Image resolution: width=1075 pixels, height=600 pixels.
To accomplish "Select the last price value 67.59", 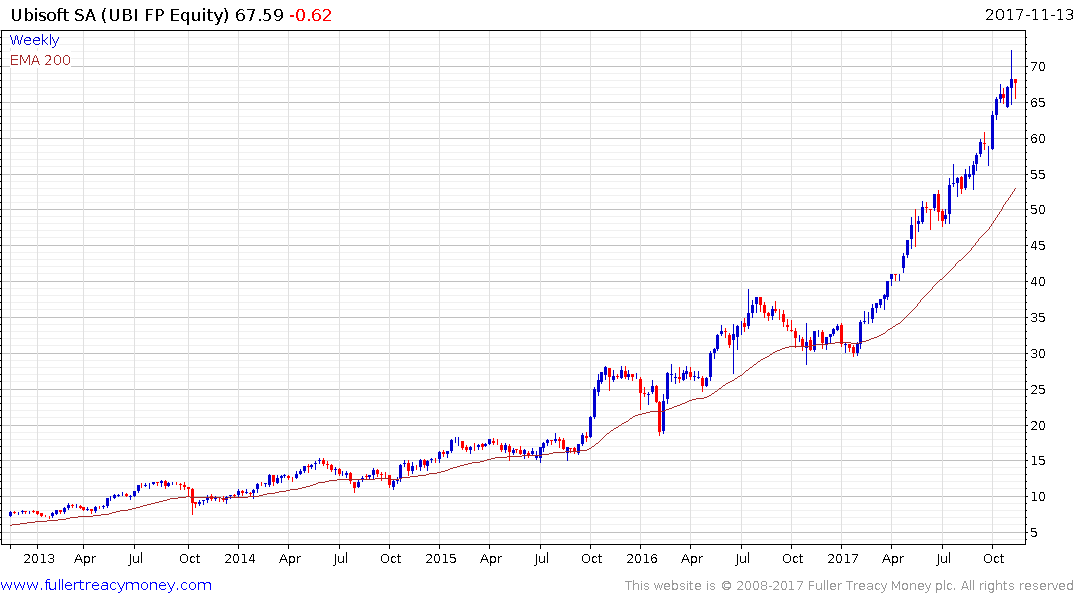I will [x=259, y=15].
